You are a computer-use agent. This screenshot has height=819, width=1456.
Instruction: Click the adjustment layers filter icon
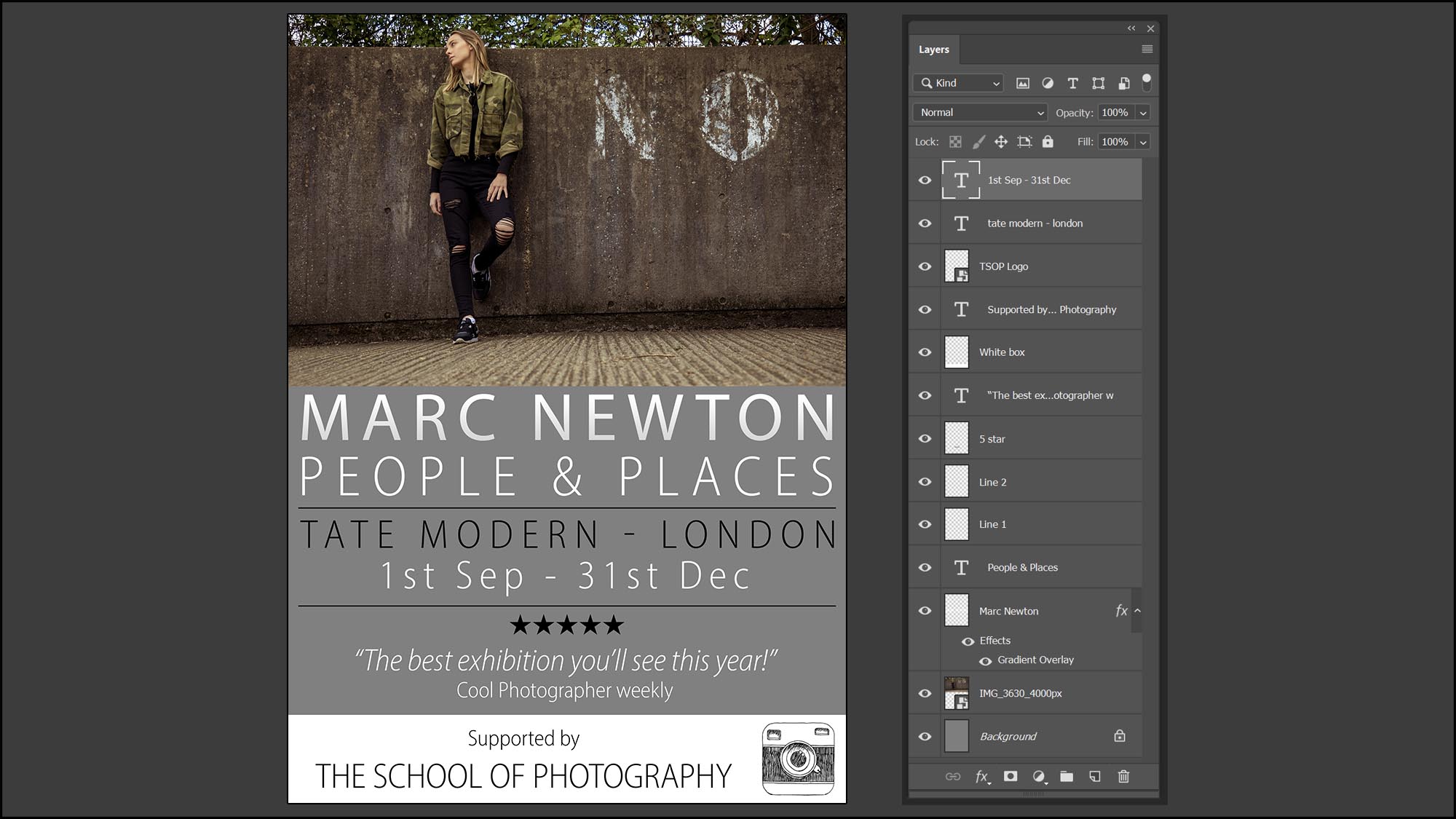click(1048, 83)
